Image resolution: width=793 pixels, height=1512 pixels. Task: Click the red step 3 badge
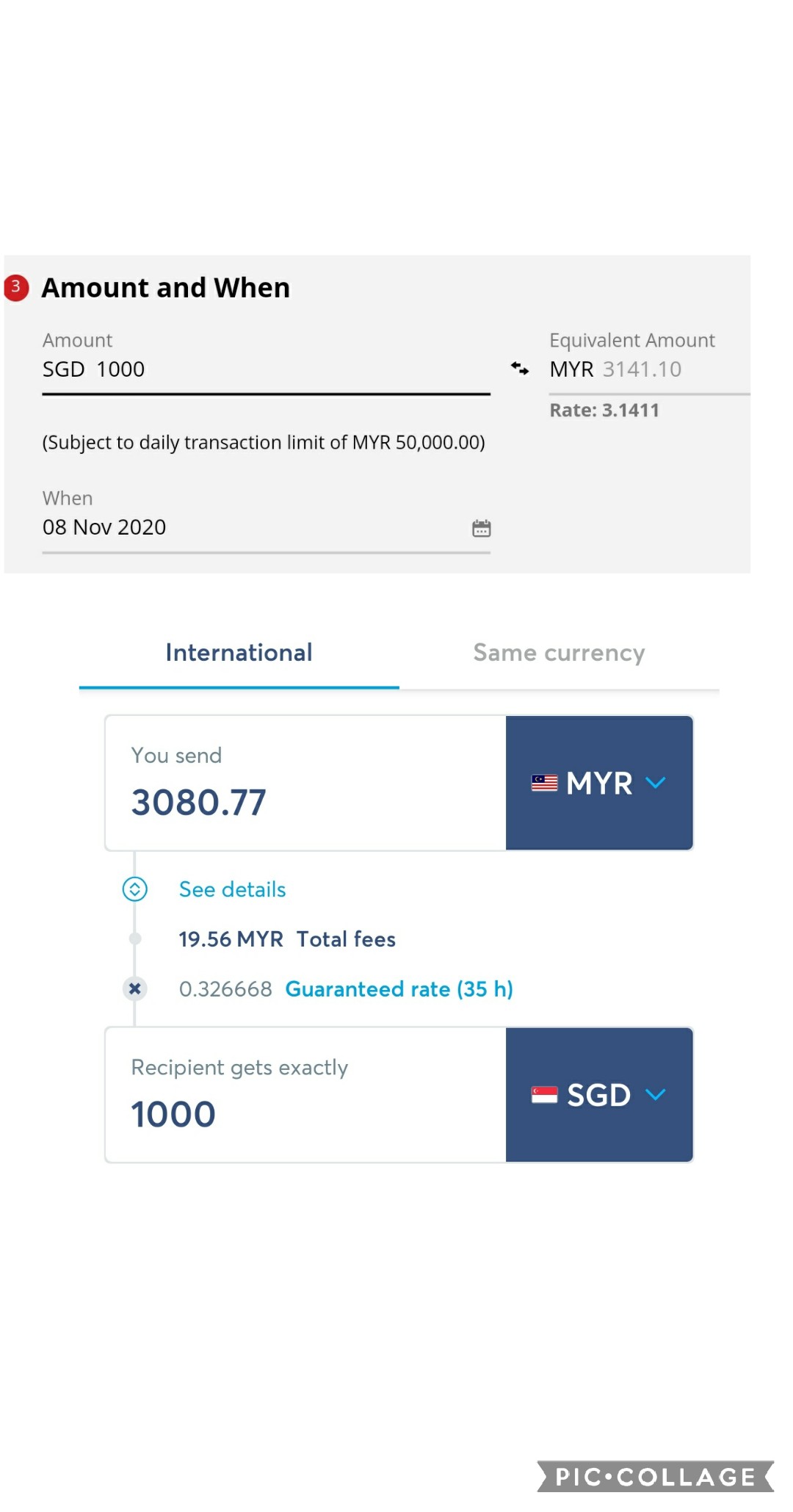click(16, 288)
